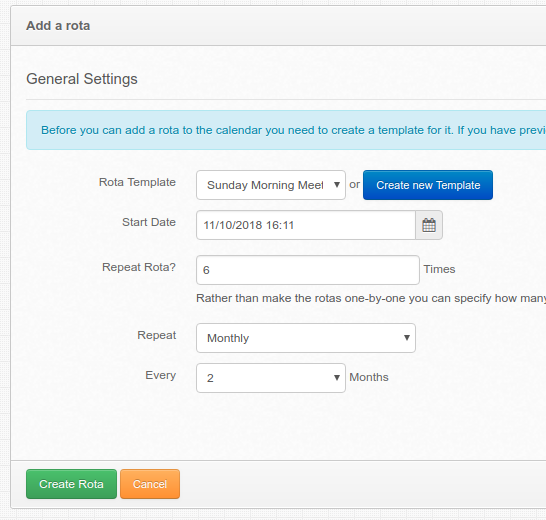The image size is (546, 520).
Task: Expand the Repeat Monthly dropdown
Action: pyautogui.click(x=306, y=338)
